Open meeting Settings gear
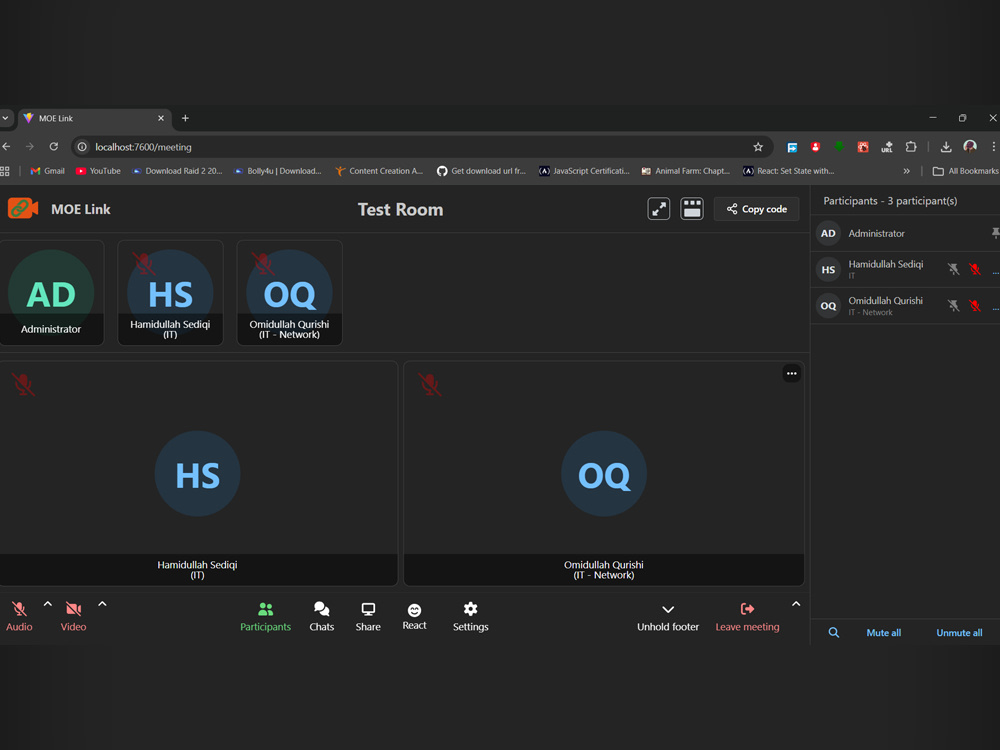Screen dimensions: 1000x750 click(x=471, y=617)
